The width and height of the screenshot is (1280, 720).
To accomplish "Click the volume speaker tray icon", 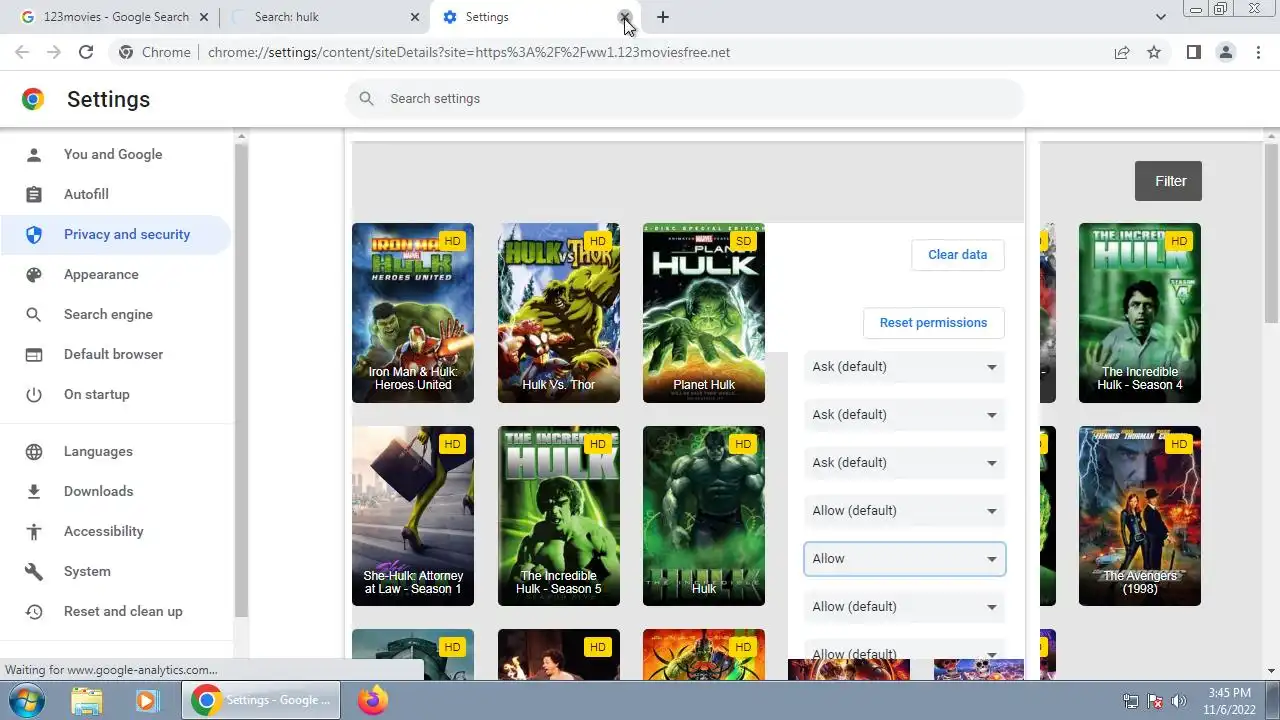I will tap(1179, 701).
